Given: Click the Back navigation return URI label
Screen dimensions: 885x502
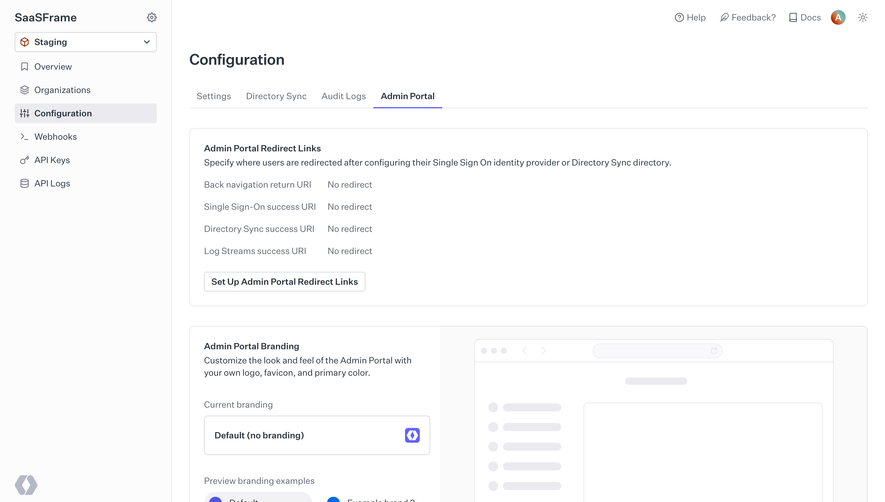Looking at the screenshot, I should click(257, 185).
